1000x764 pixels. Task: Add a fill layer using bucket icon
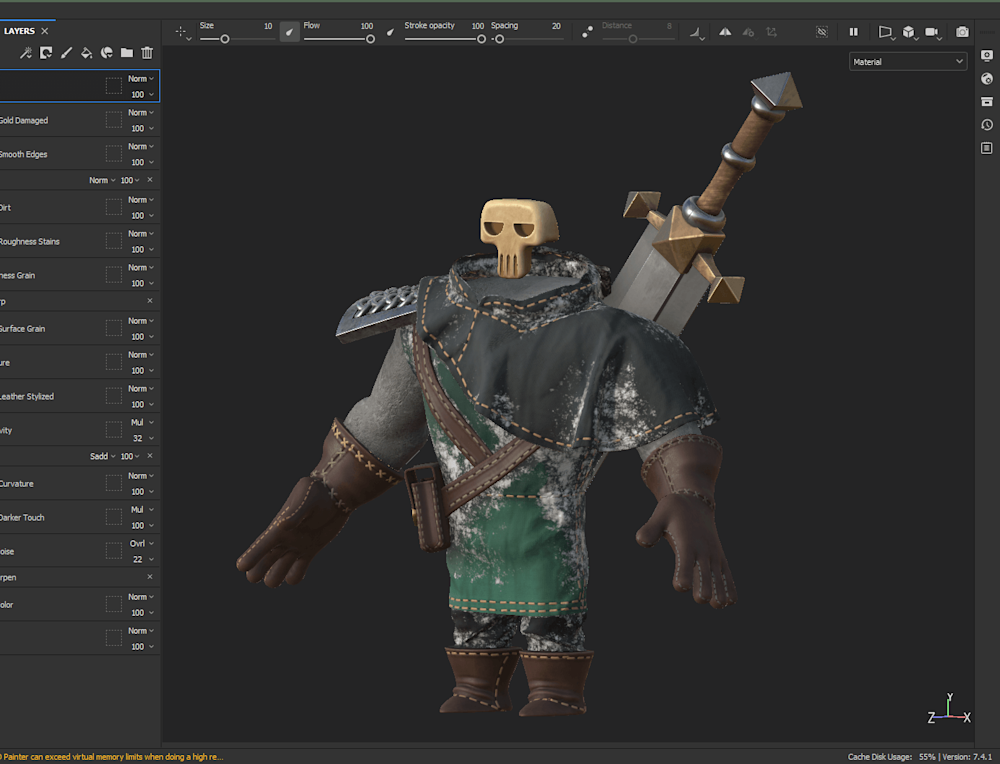tap(86, 53)
